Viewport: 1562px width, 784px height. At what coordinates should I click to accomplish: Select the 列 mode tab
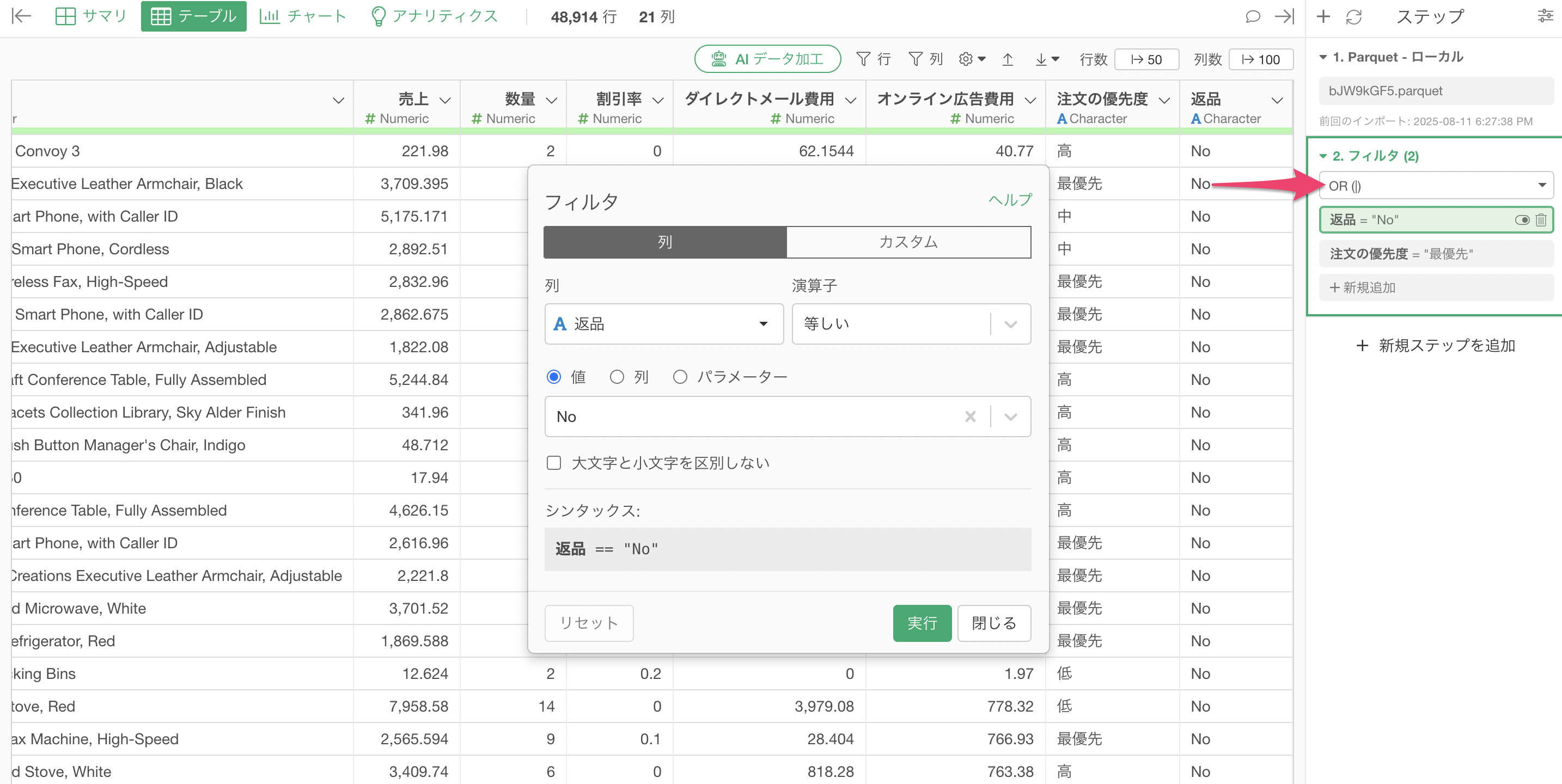pyautogui.click(x=665, y=242)
